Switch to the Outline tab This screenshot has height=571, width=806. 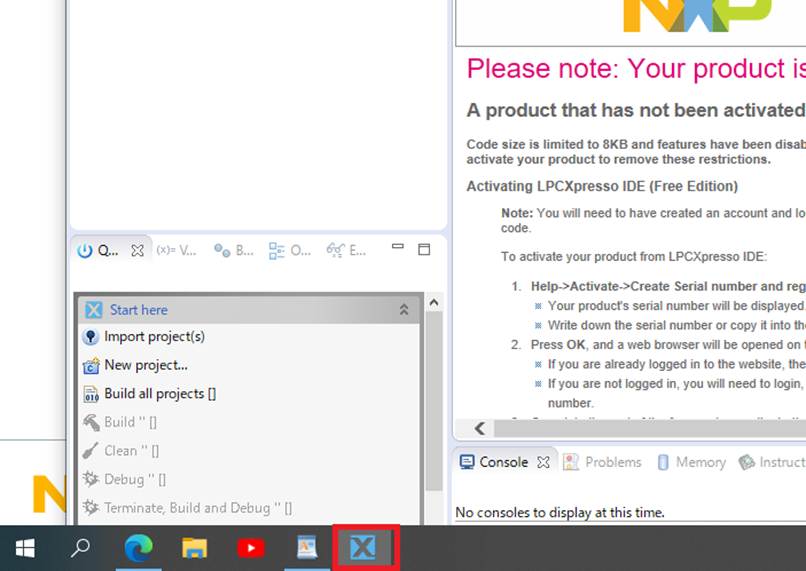tap(290, 250)
